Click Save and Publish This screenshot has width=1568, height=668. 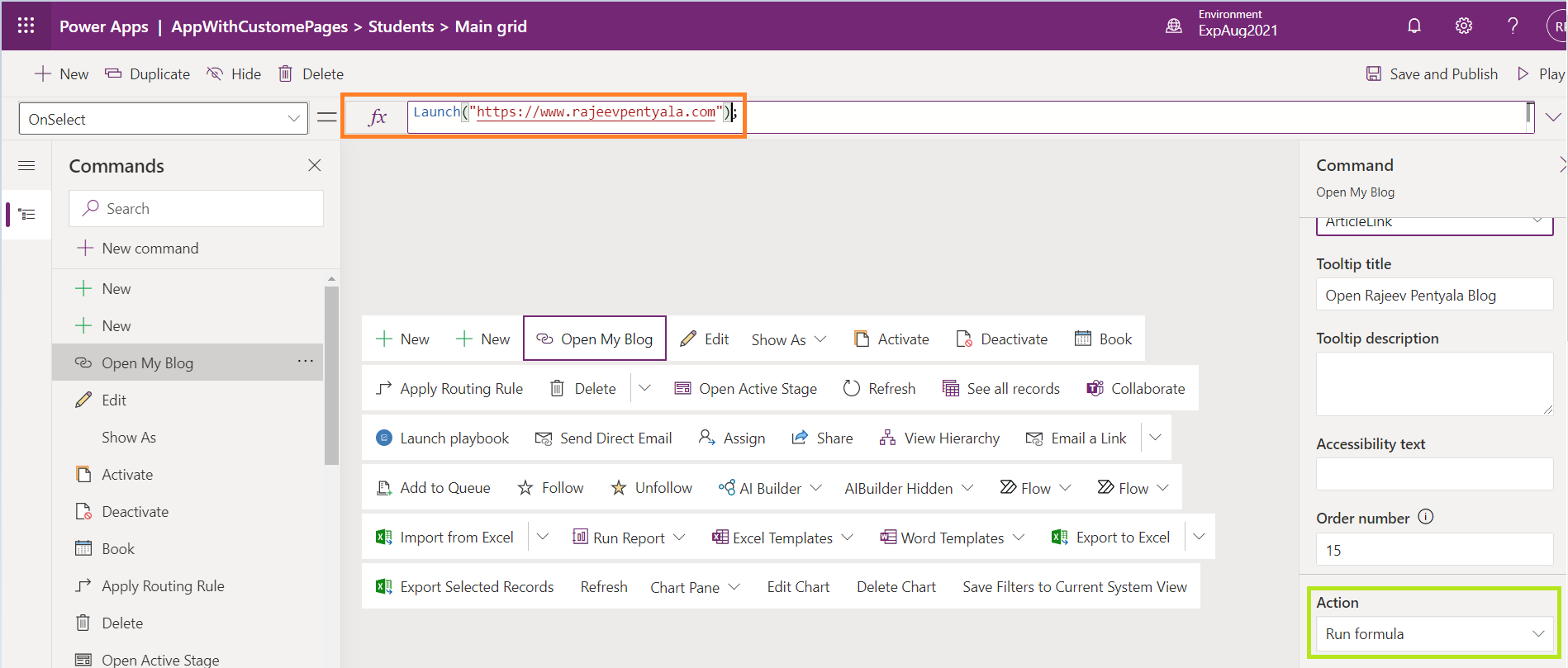click(1432, 74)
